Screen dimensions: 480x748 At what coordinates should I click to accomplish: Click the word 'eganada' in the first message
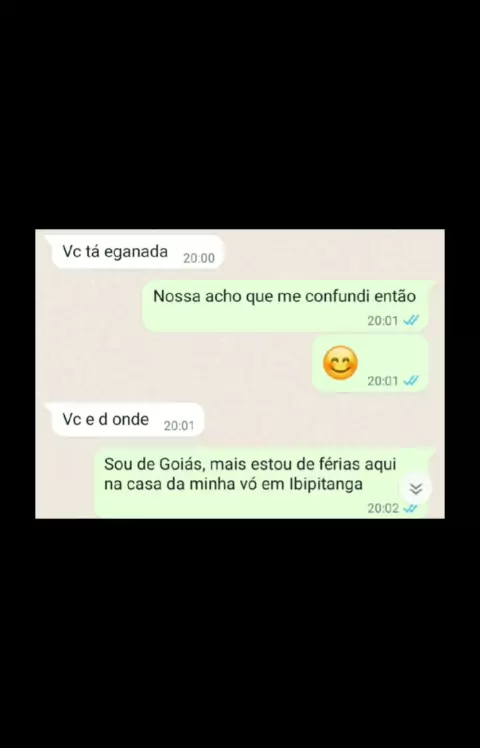(136, 252)
